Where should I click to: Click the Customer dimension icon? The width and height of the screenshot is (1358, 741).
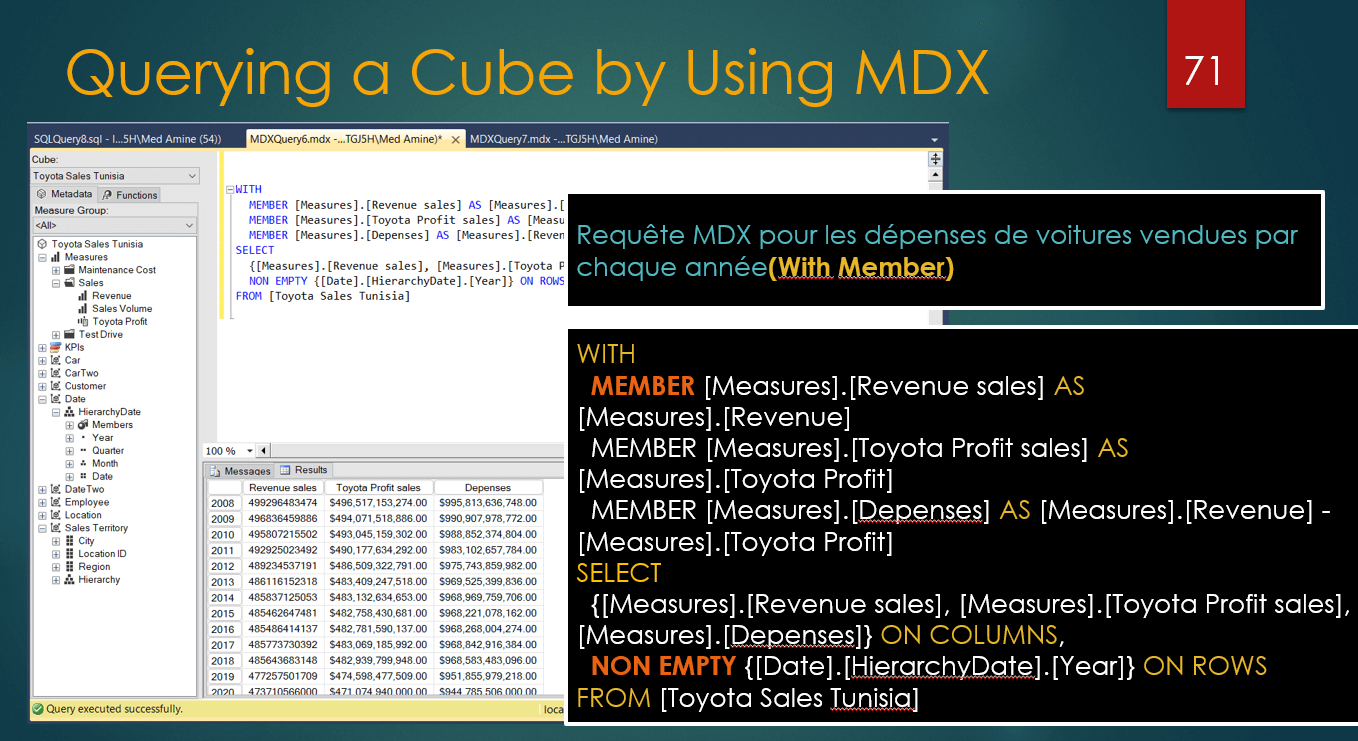click(x=56, y=386)
